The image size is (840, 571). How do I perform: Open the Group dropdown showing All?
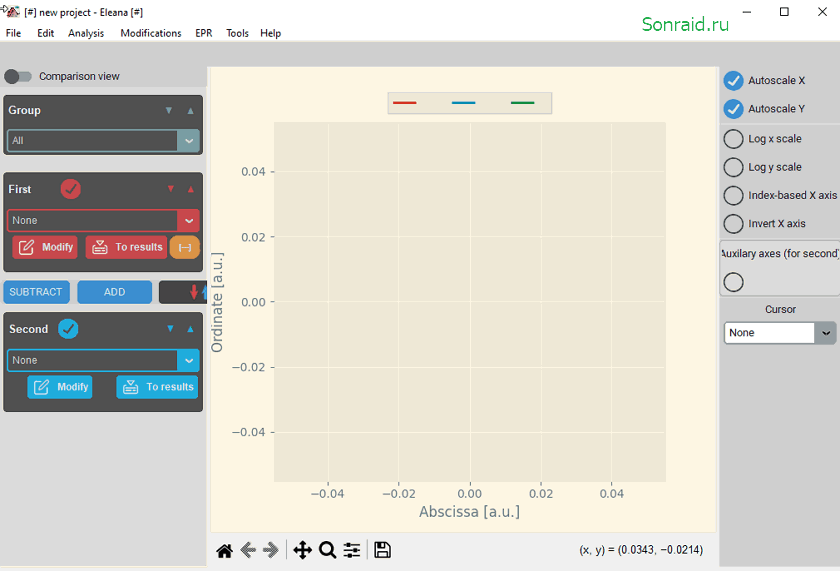[x=103, y=141]
